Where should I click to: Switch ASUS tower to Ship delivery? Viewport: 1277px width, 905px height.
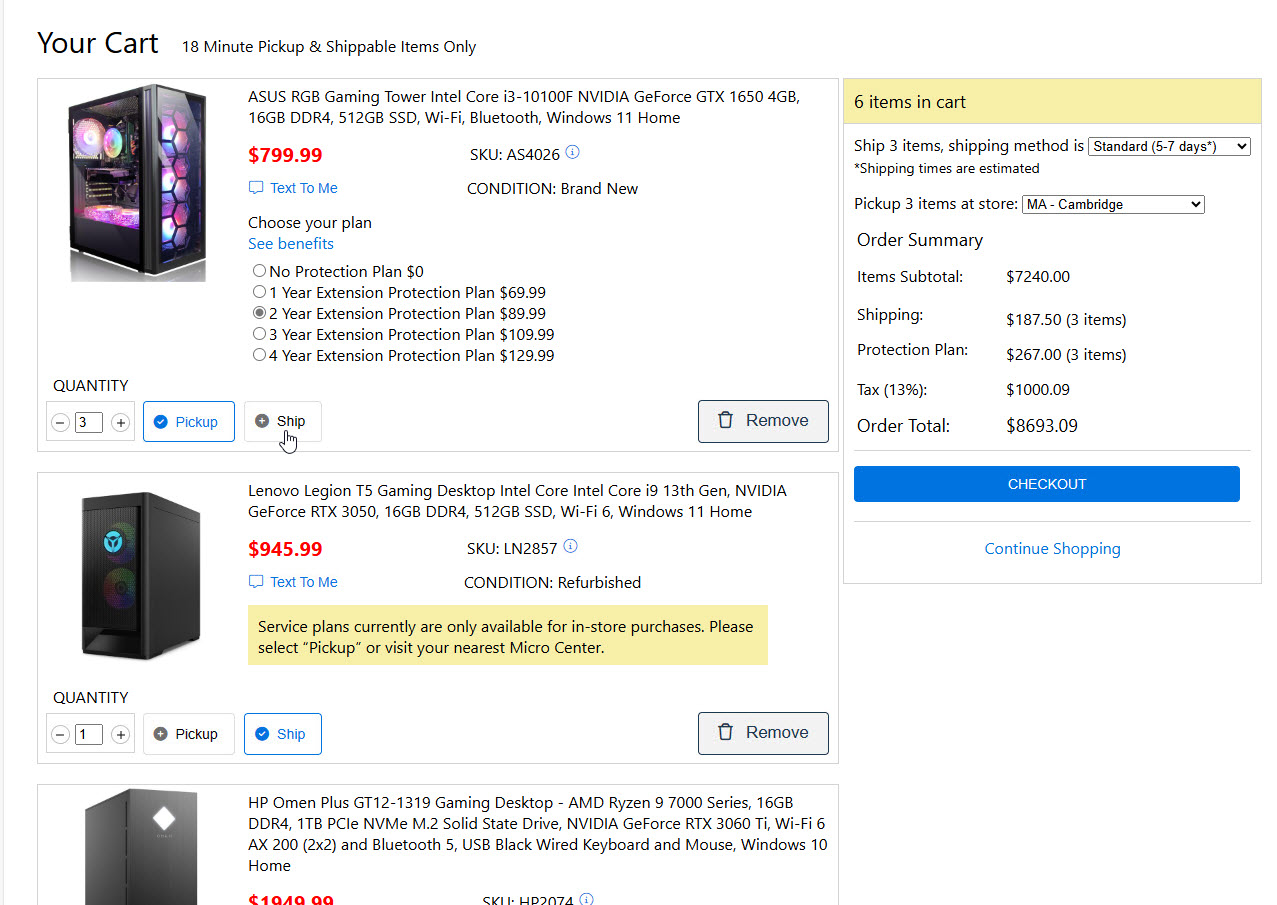tap(283, 421)
